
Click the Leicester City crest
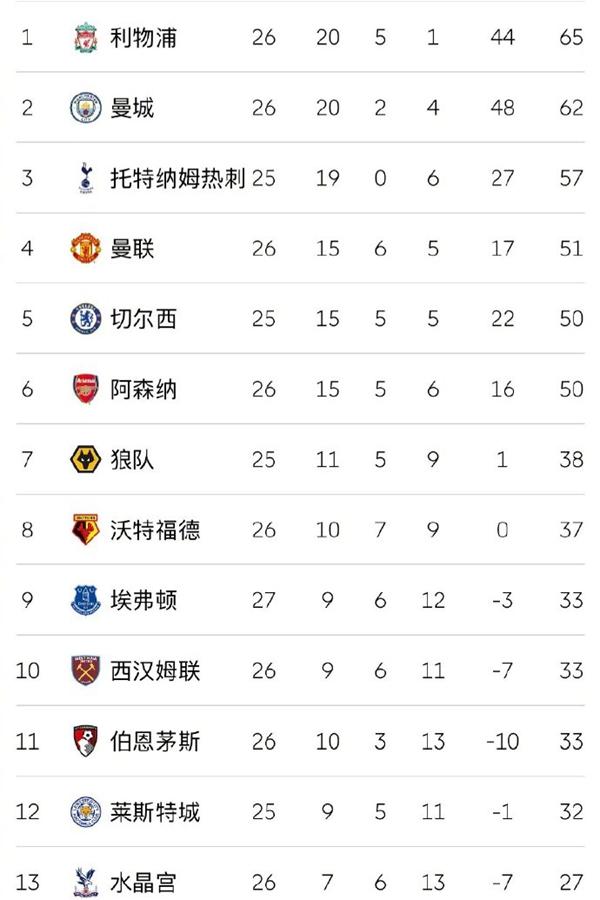pos(86,812)
